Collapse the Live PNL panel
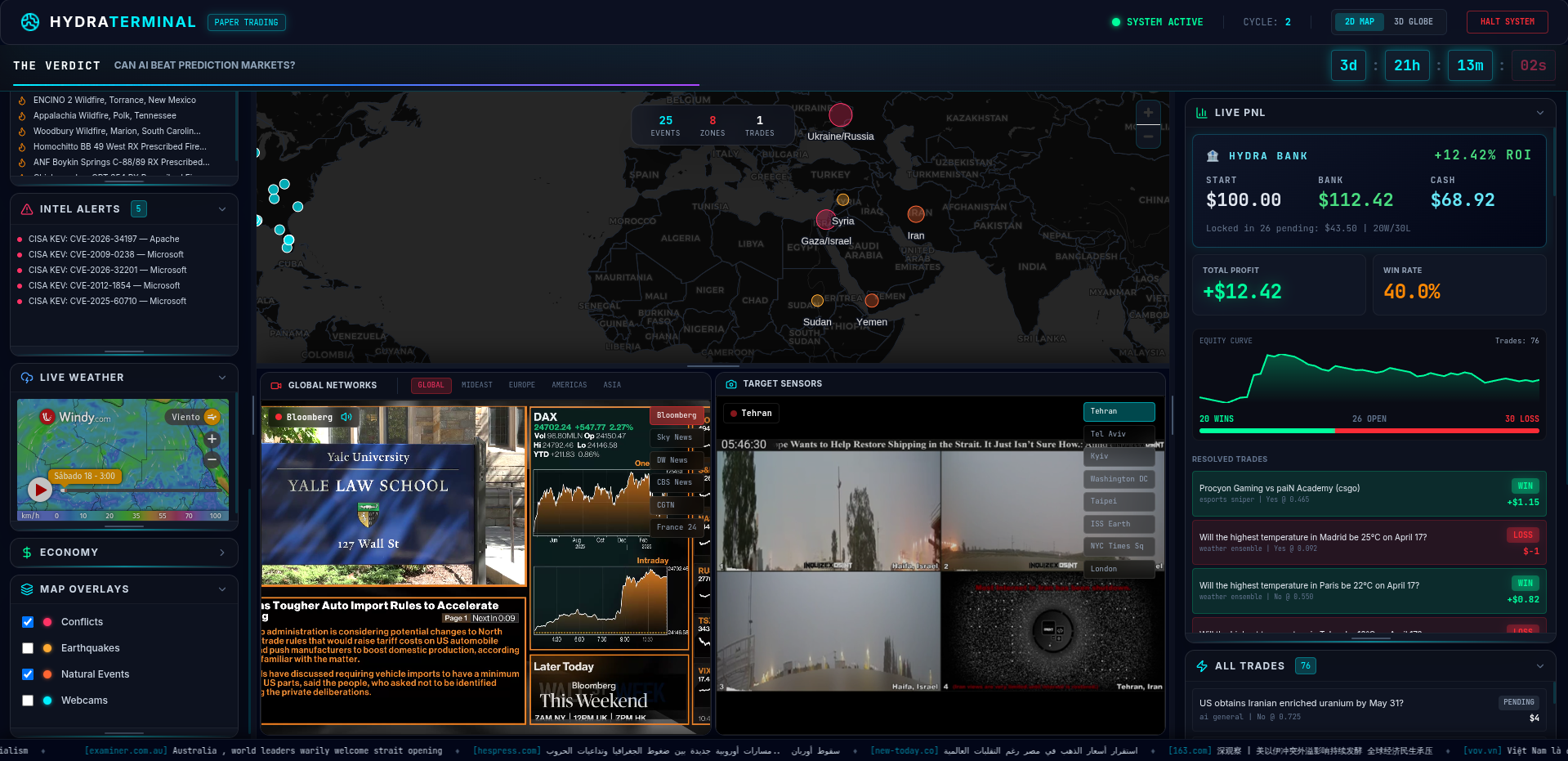Viewport: 1568px width, 761px height. pyautogui.click(x=1540, y=113)
